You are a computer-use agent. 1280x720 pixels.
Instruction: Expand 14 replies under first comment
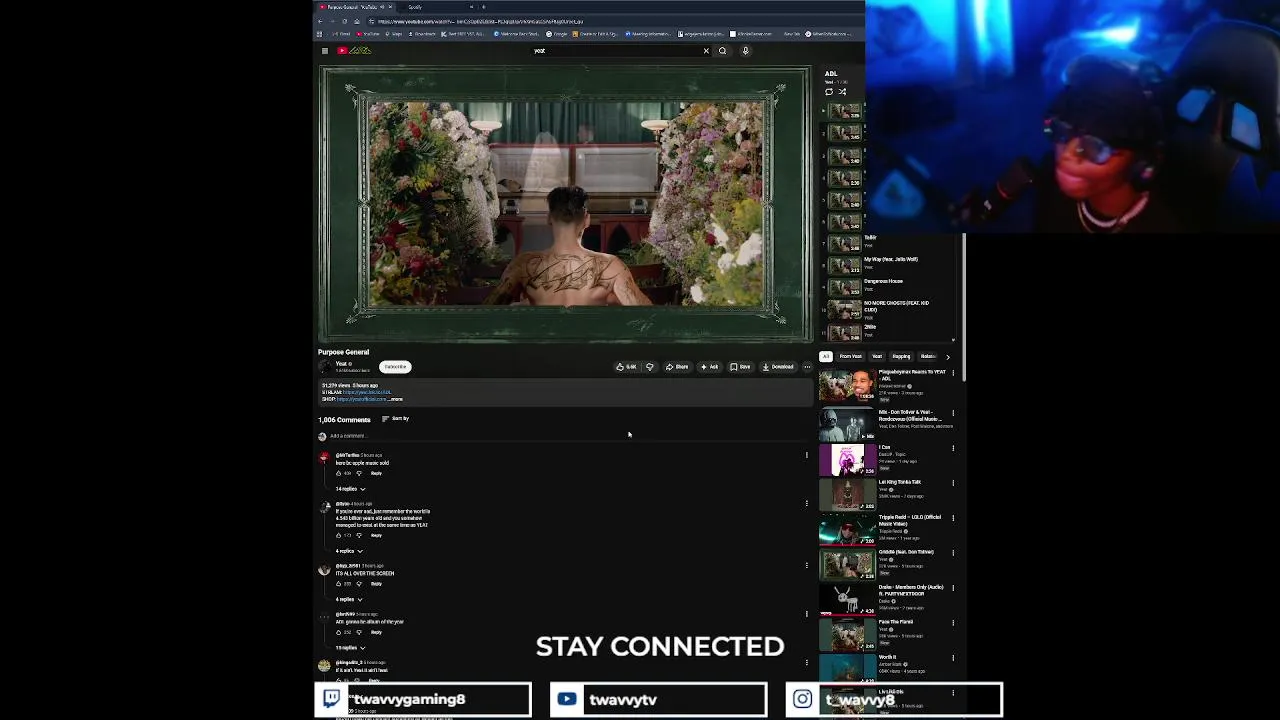350,489
